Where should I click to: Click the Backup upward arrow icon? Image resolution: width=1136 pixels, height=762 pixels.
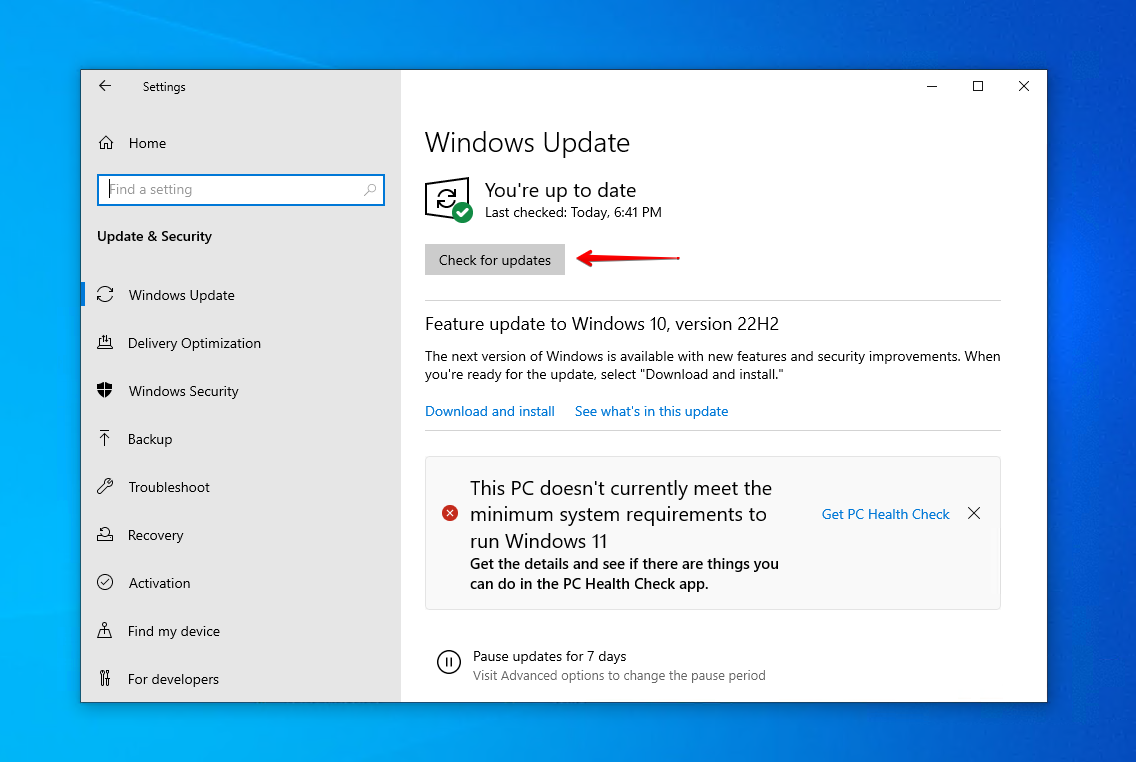pyautogui.click(x=105, y=438)
